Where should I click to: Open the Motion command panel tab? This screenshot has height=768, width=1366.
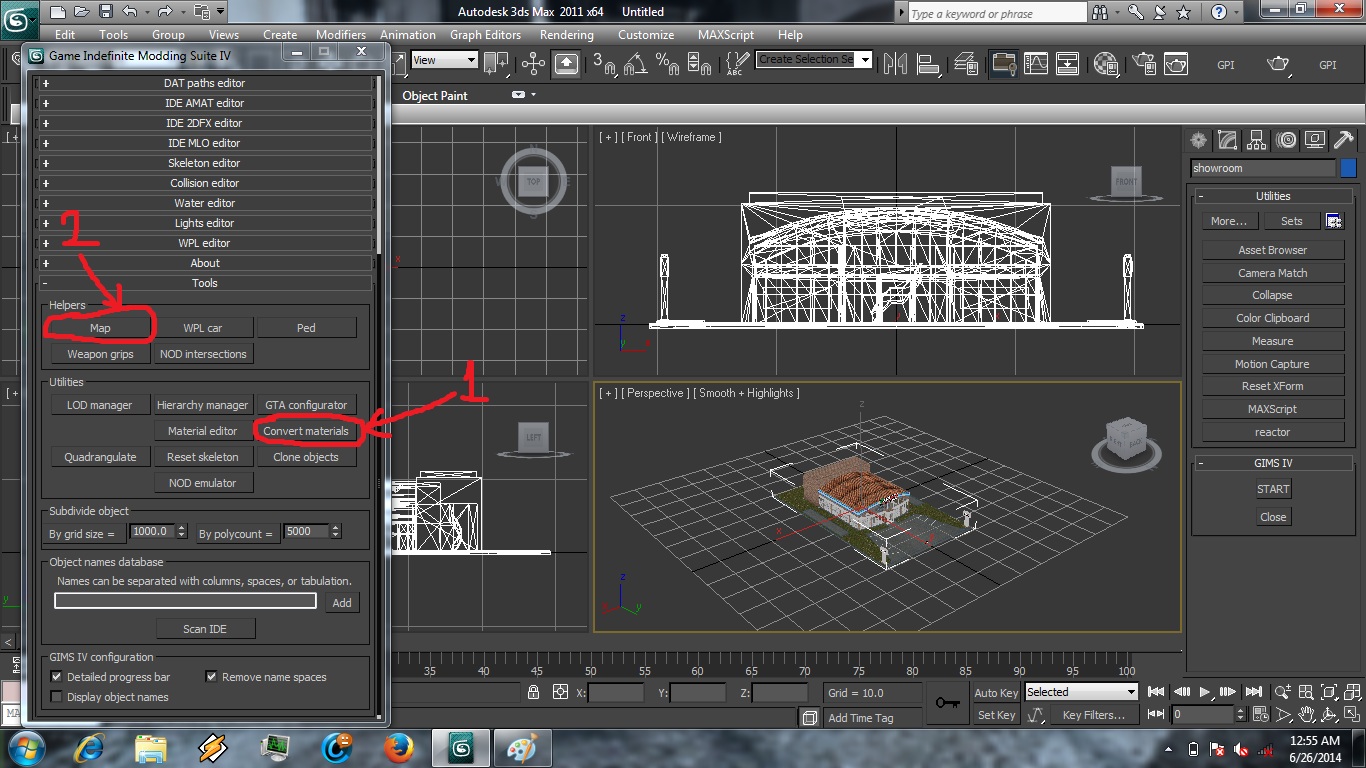pyautogui.click(x=1286, y=140)
